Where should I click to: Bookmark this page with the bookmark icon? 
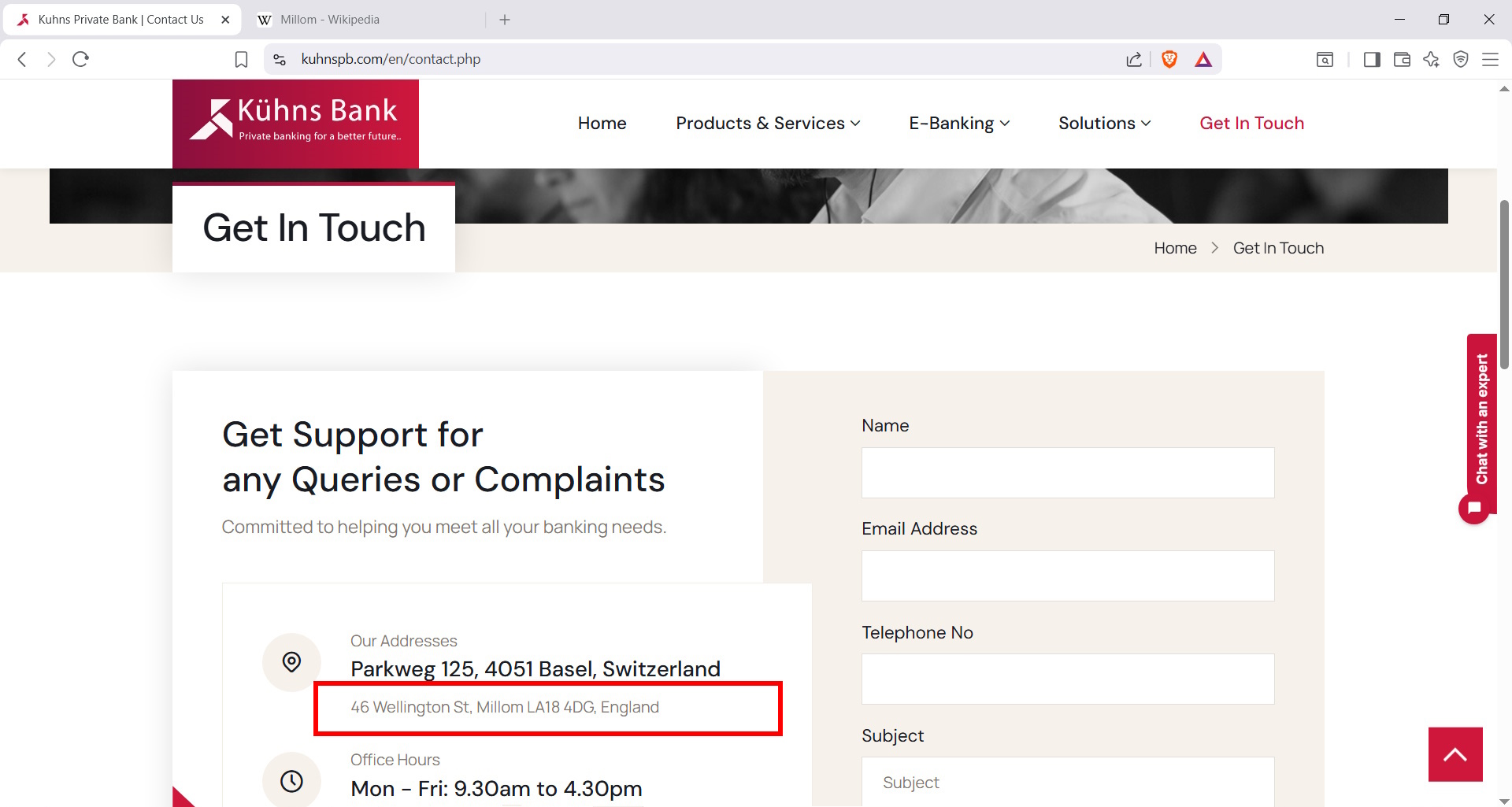242,59
